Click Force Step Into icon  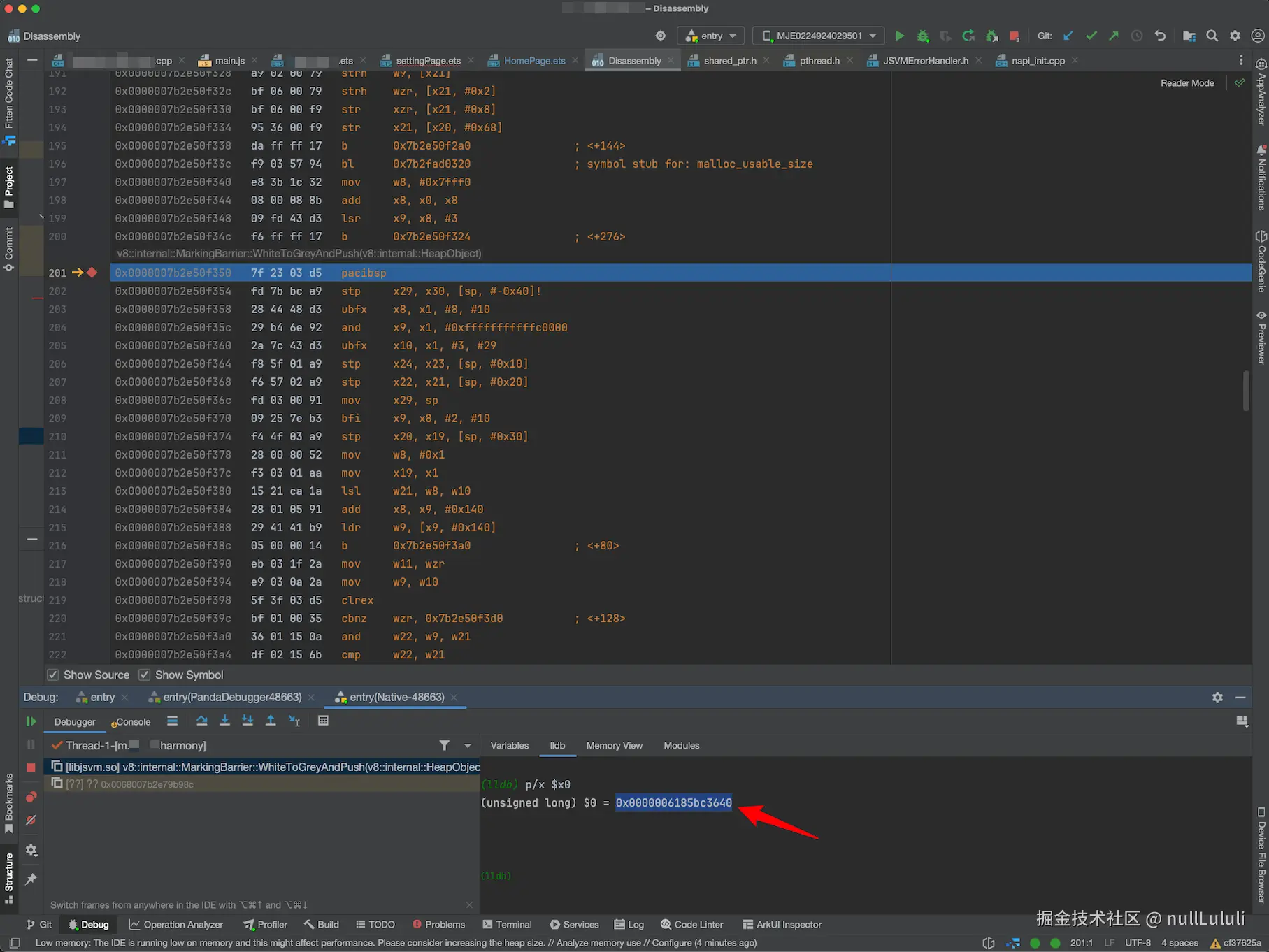point(248,721)
